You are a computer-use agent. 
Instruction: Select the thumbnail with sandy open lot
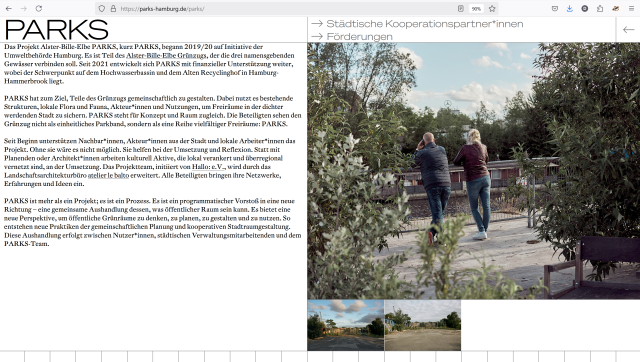(x=423, y=325)
